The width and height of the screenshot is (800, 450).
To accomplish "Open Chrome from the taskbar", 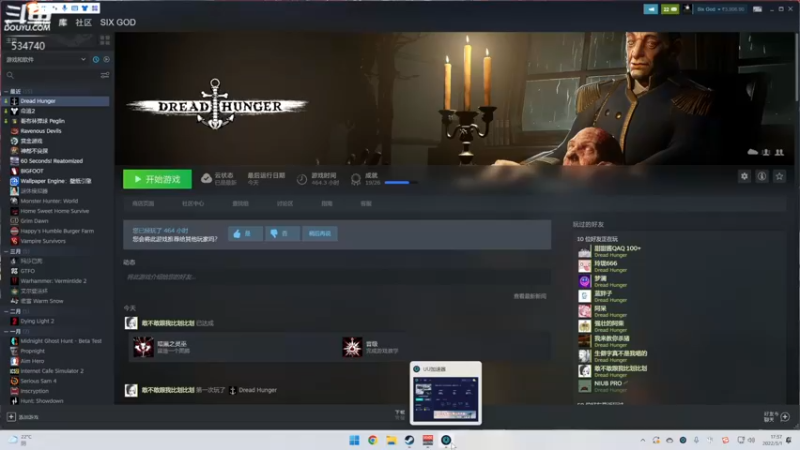I will (372, 440).
